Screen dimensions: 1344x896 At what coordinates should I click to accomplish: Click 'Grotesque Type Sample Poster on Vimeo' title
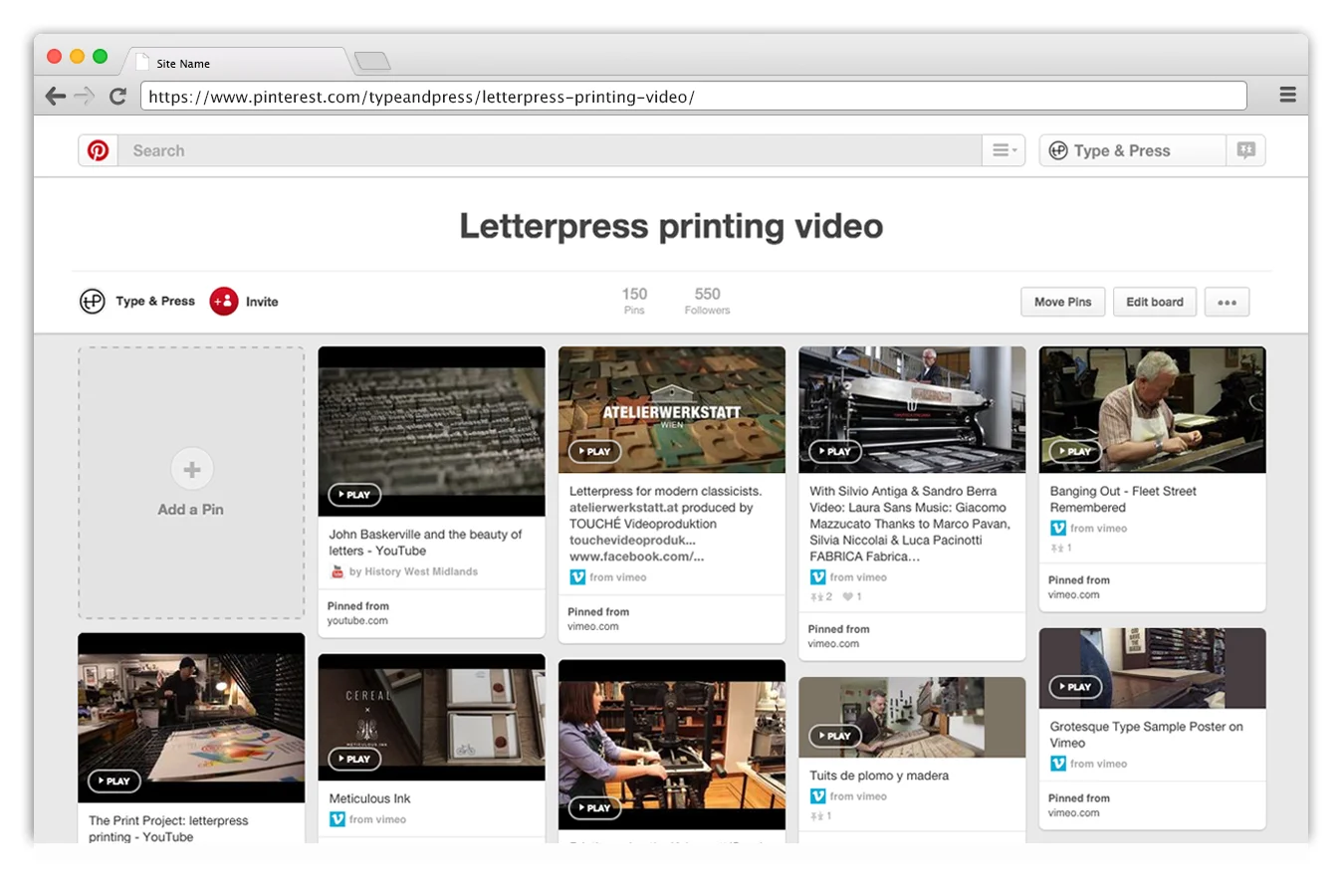click(1146, 735)
